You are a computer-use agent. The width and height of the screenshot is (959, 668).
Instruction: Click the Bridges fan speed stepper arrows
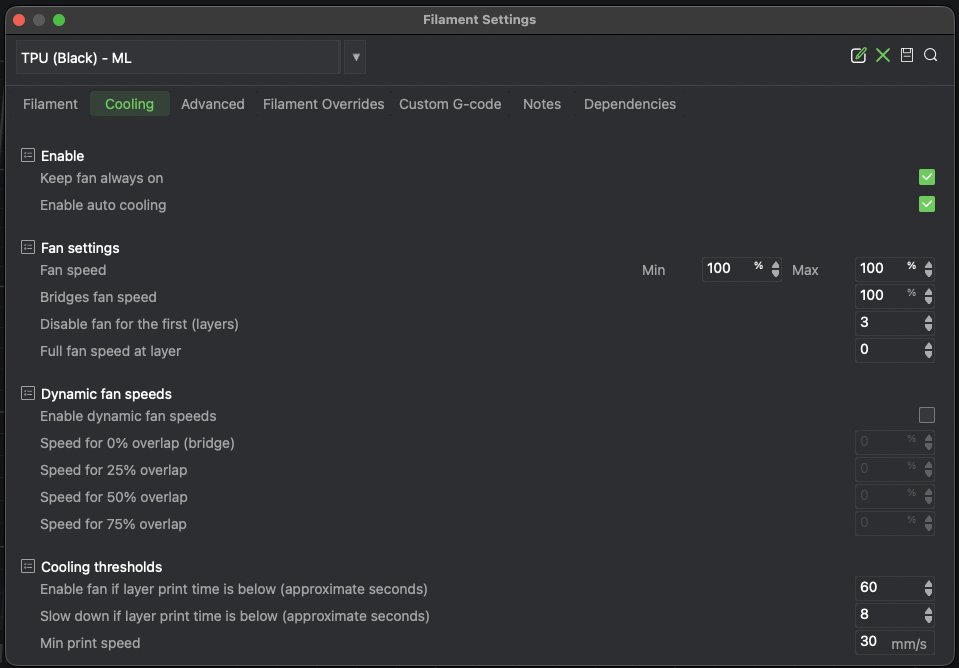click(x=928, y=296)
